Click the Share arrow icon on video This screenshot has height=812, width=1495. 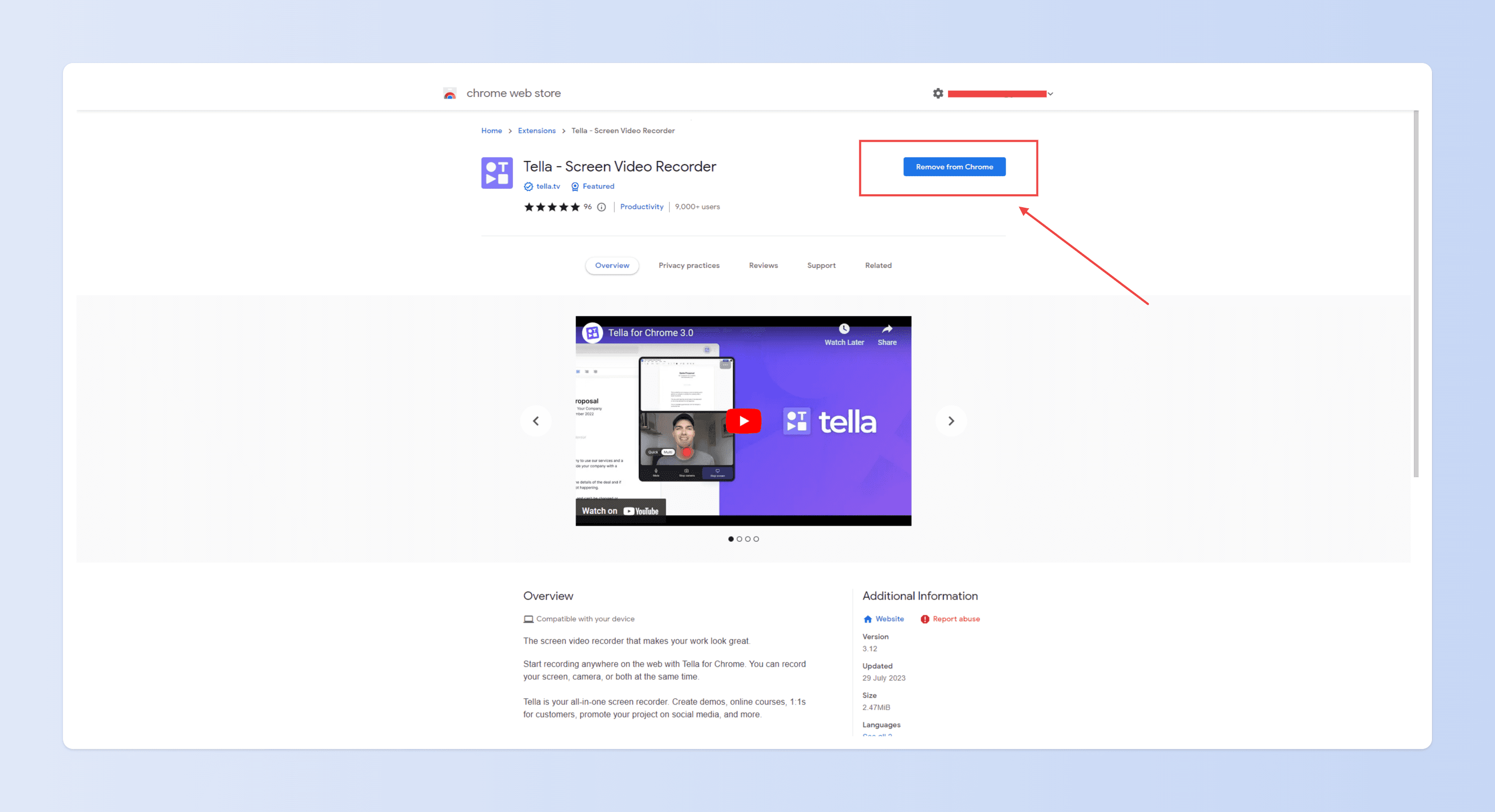887,328
